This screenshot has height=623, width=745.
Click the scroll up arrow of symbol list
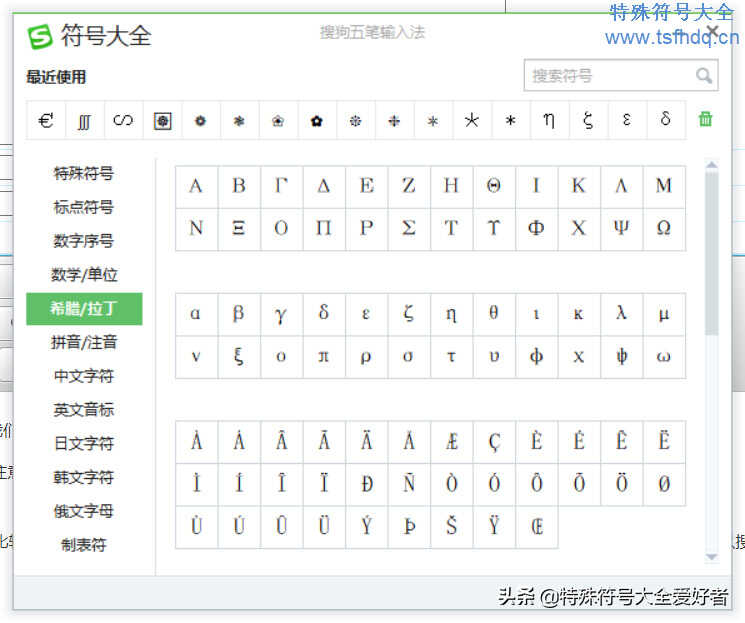pos(712,166)
